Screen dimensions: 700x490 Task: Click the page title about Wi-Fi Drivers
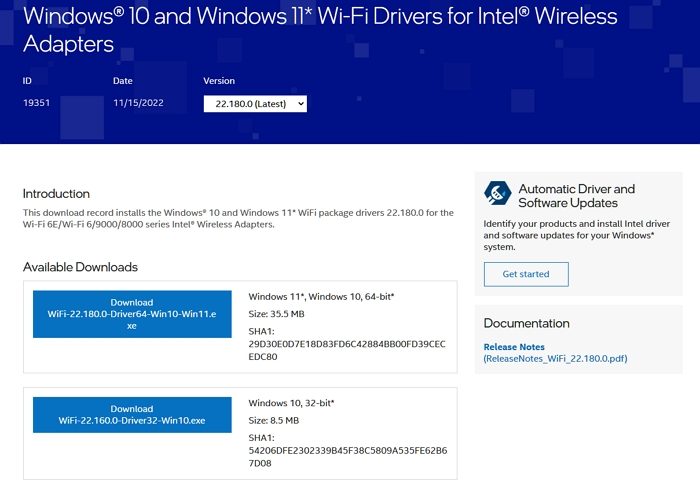point(320,30)
